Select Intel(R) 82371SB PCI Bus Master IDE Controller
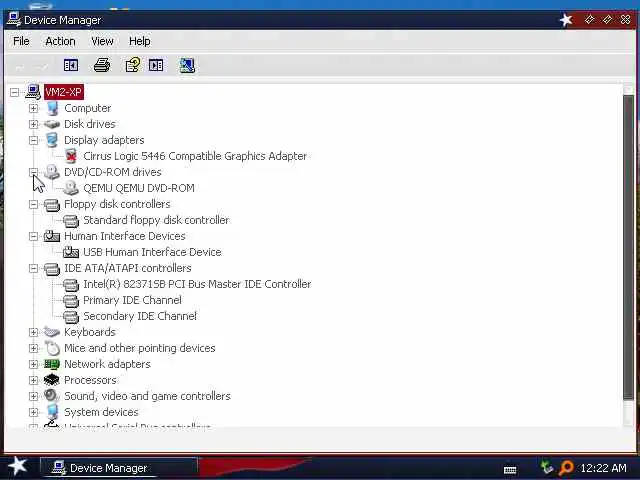 pos(197,284)
